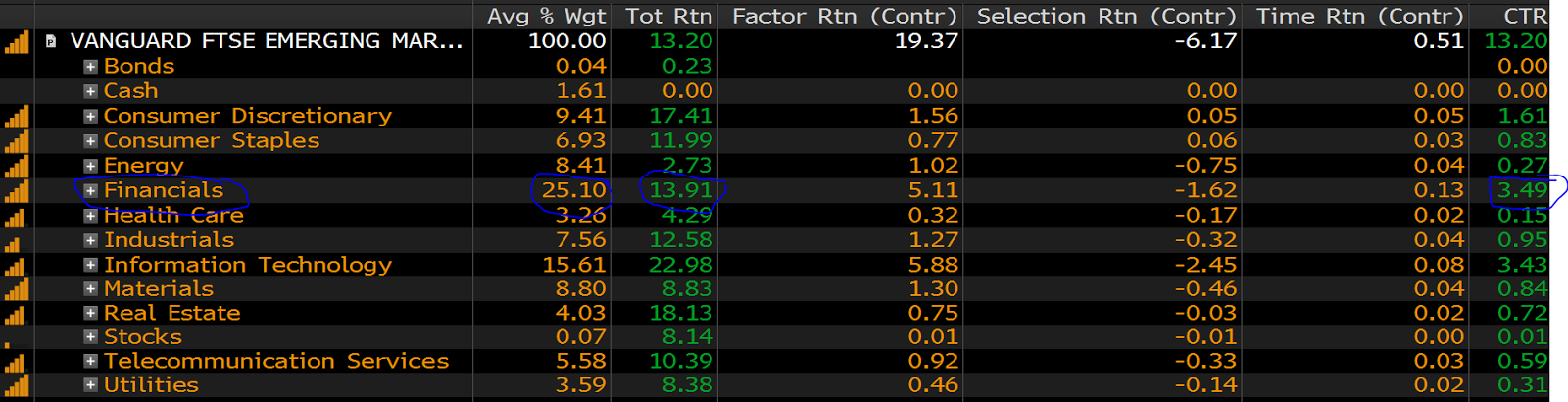Image resolution: width=1568 pixels, height=402 pixels.
Task: Expand the Materials sector row
Action: 90,289
